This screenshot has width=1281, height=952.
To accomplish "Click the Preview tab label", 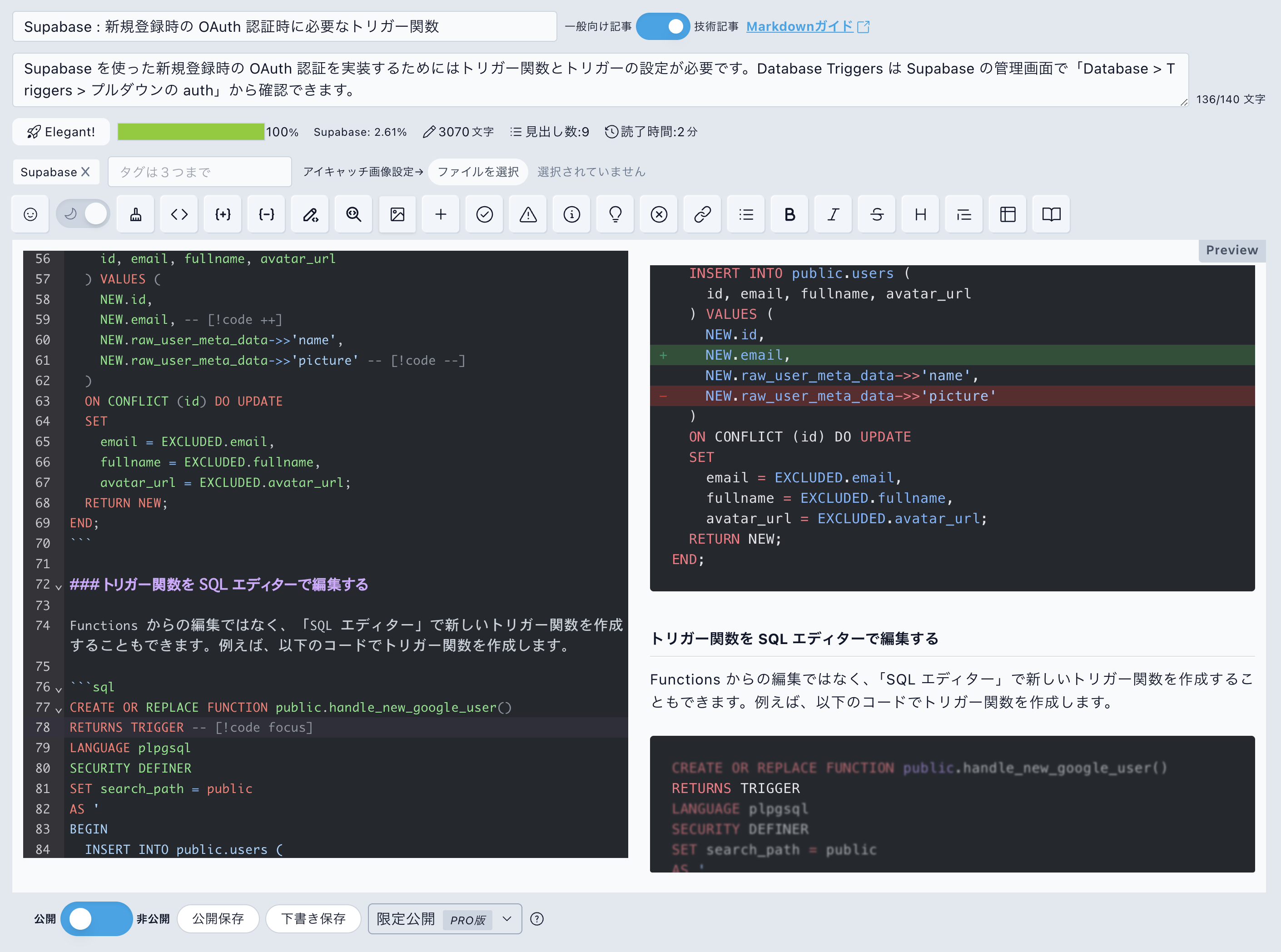I will pos(1232,250).
